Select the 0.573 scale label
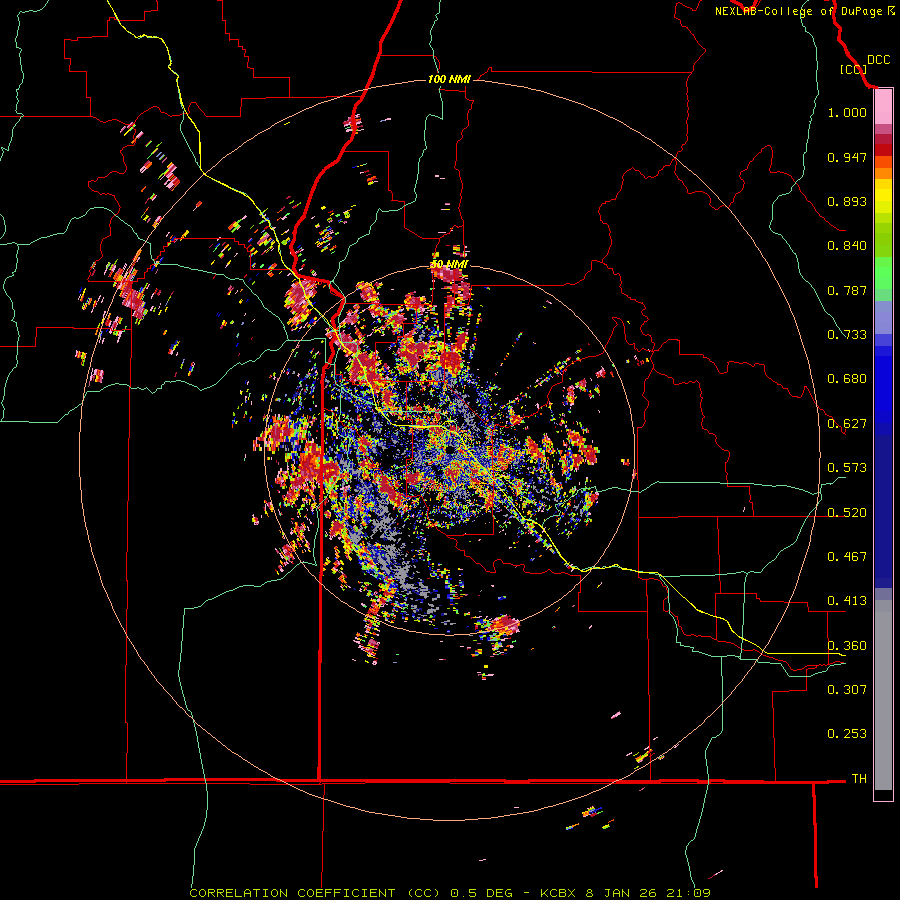The height and width of the screenshot is (900, 900). 847,468
